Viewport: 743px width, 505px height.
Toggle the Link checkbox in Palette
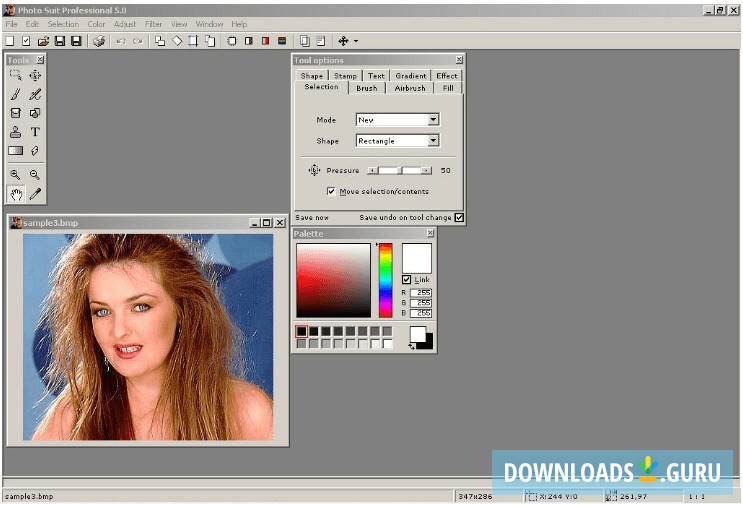pyautogui.click(x=406, y=279)
